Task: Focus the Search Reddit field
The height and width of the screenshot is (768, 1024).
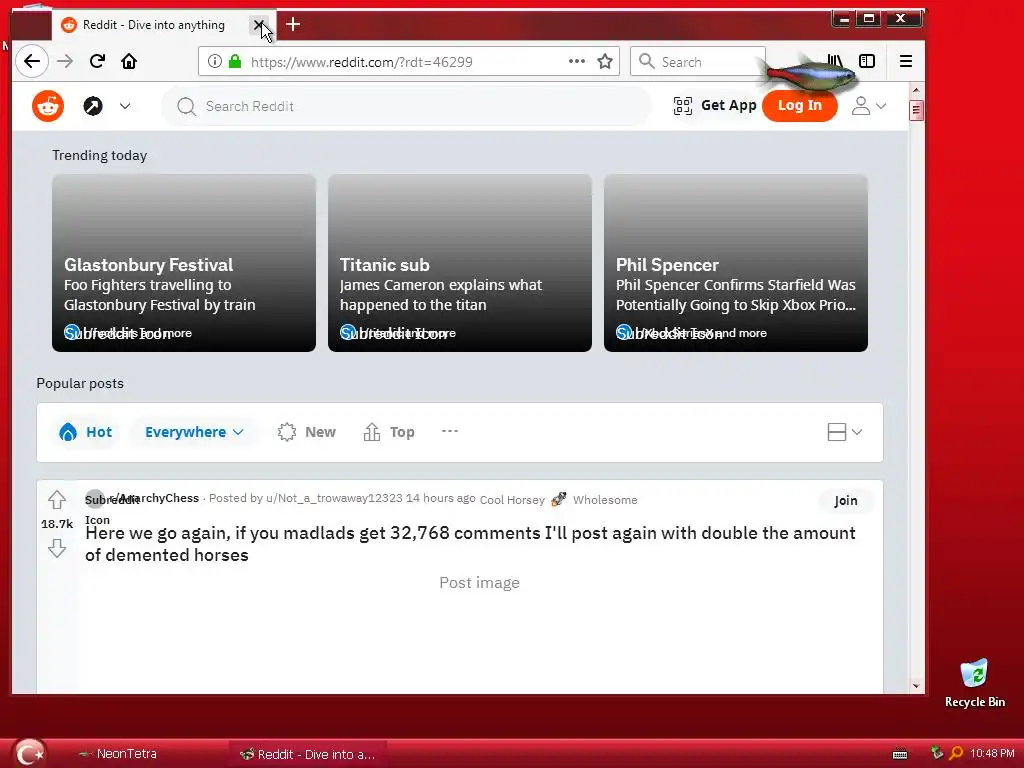Action: point(406,106)
